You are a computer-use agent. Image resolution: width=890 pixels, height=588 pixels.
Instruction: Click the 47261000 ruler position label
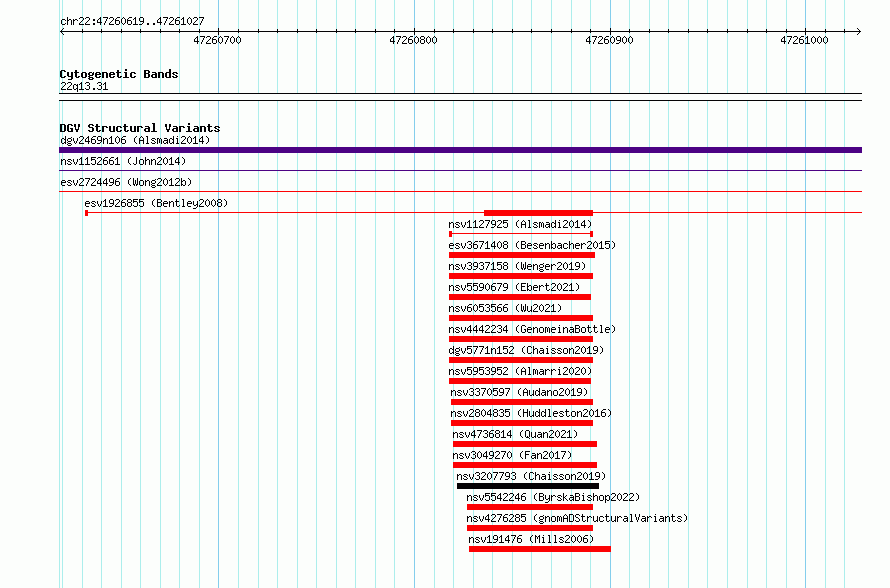804,40
